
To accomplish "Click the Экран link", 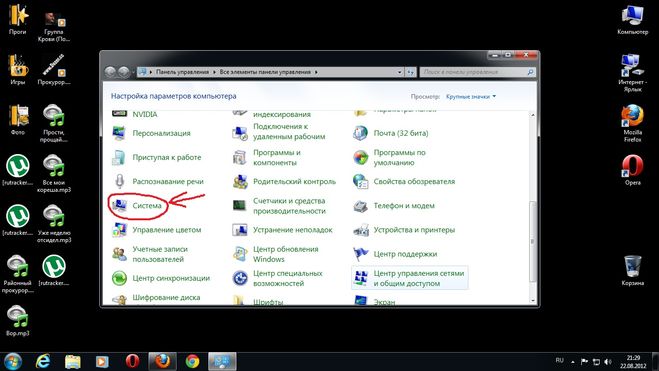I will pos(385,302).
